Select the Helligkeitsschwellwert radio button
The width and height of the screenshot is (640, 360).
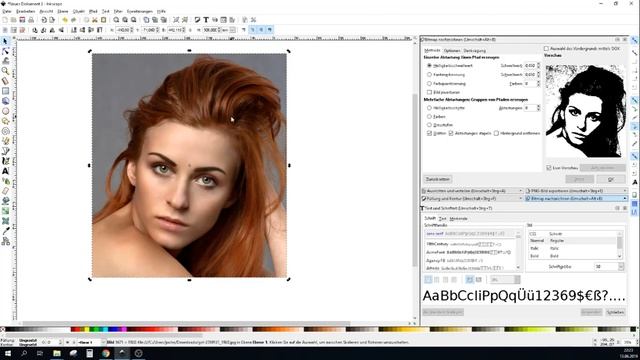pos(429,65)
